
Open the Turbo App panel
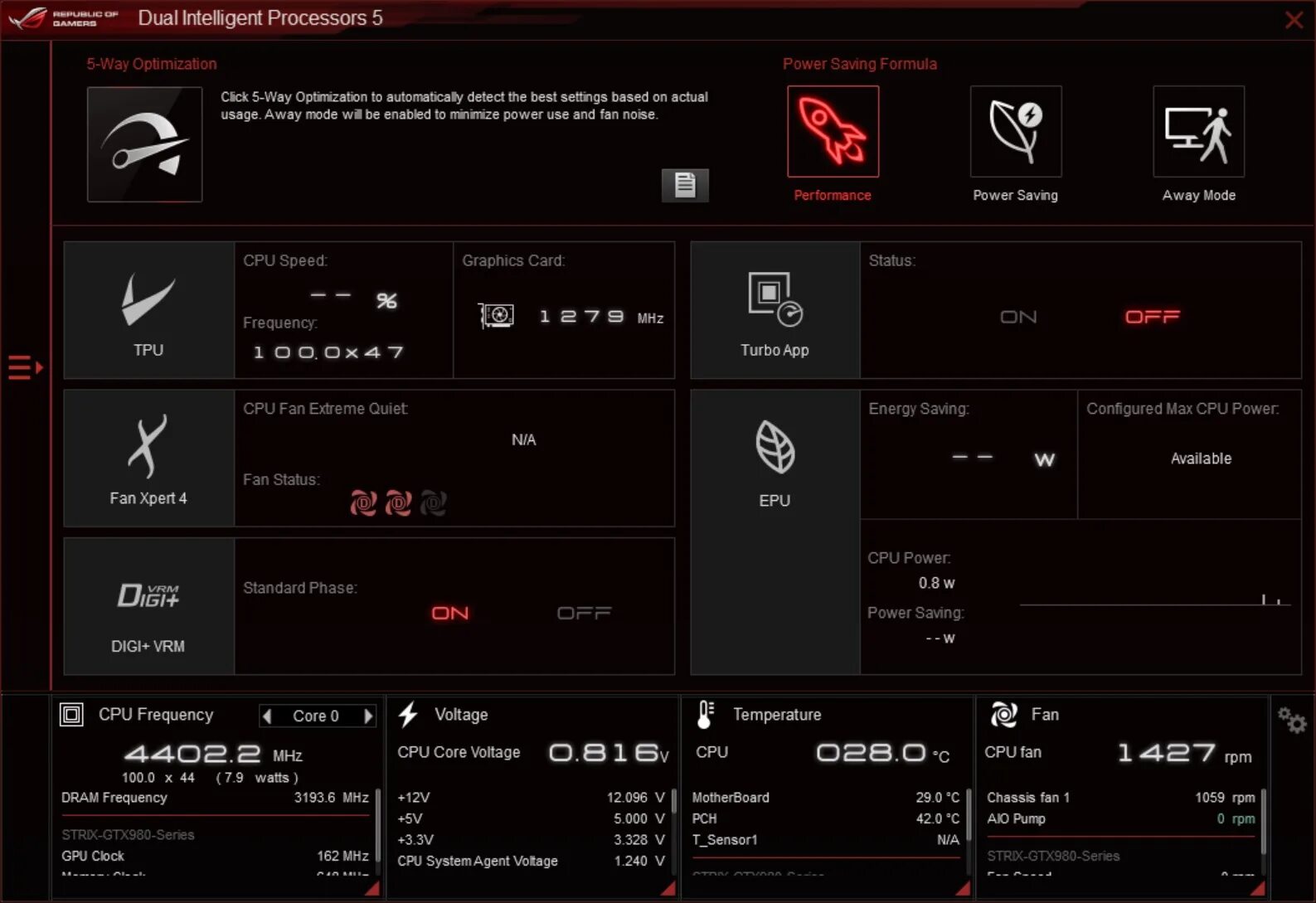coord(775,310)
